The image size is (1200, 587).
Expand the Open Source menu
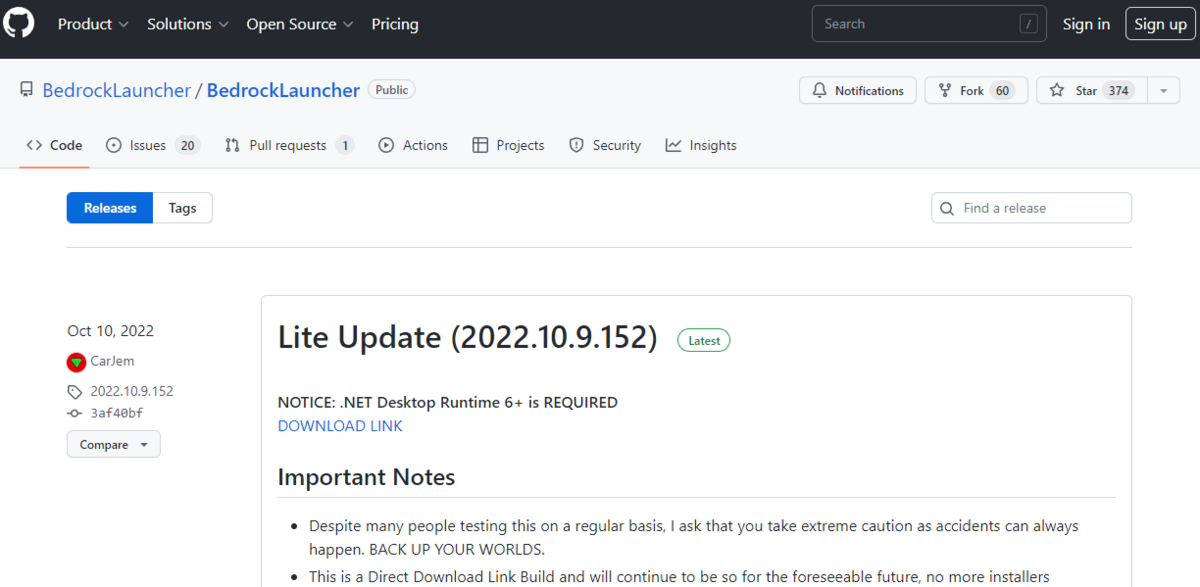(x=300, y=24)
